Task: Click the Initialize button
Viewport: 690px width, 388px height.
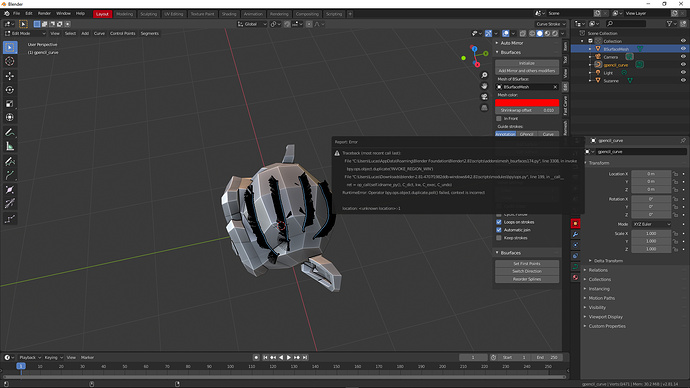Action: tap(527, 63)
